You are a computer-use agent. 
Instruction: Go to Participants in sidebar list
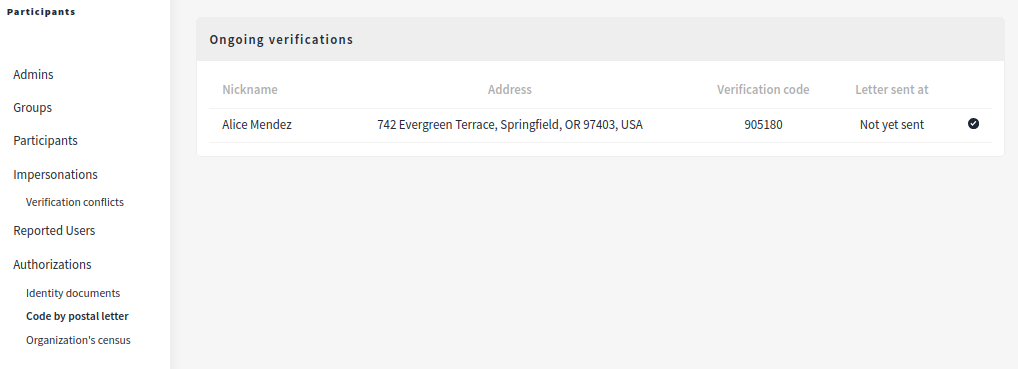click(45, 141)
